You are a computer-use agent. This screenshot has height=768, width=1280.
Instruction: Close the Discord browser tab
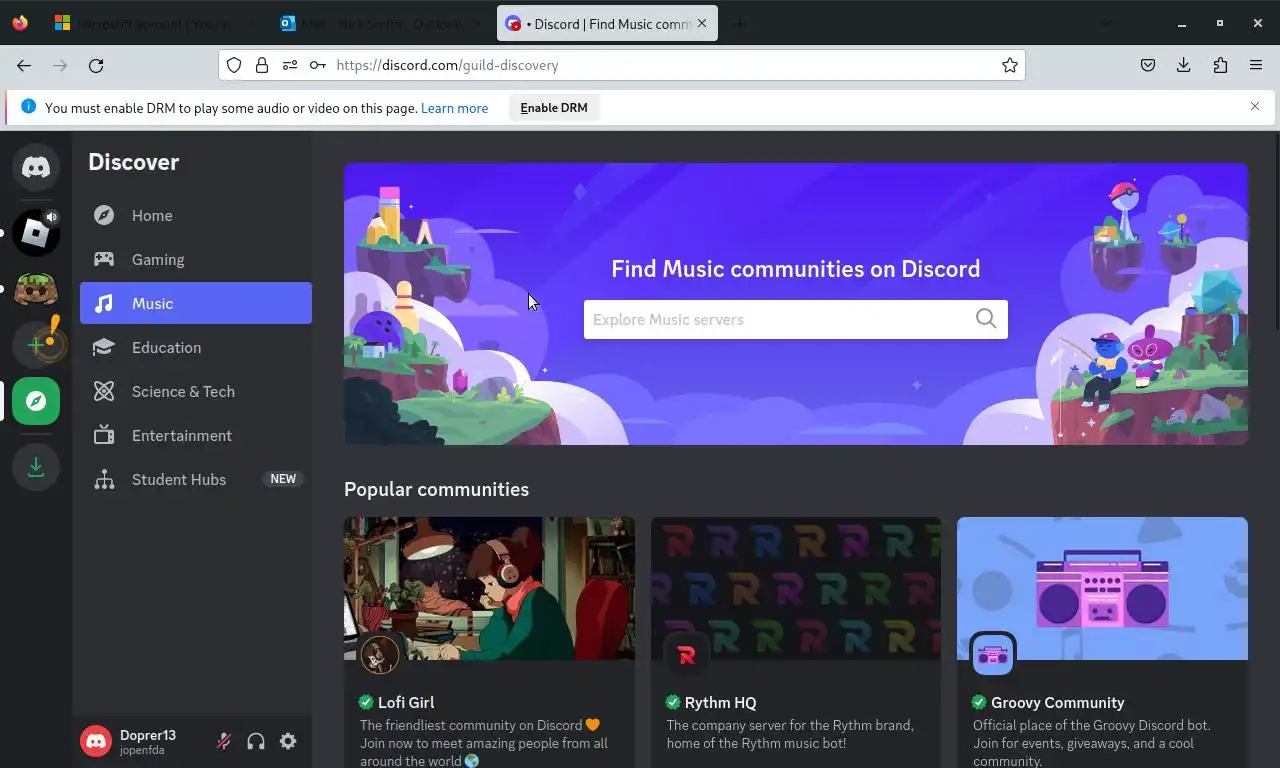702,23
